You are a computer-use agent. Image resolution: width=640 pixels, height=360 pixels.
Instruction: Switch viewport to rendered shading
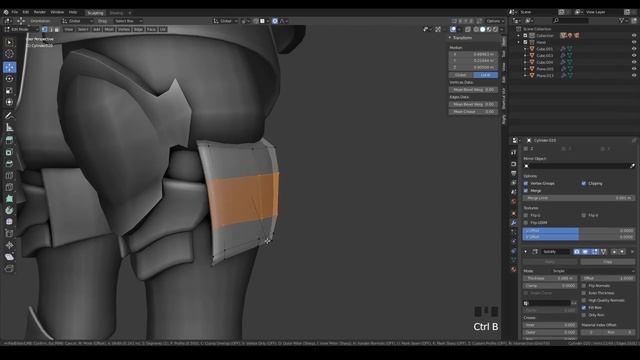pyautogui.click(x=495, y=29)
